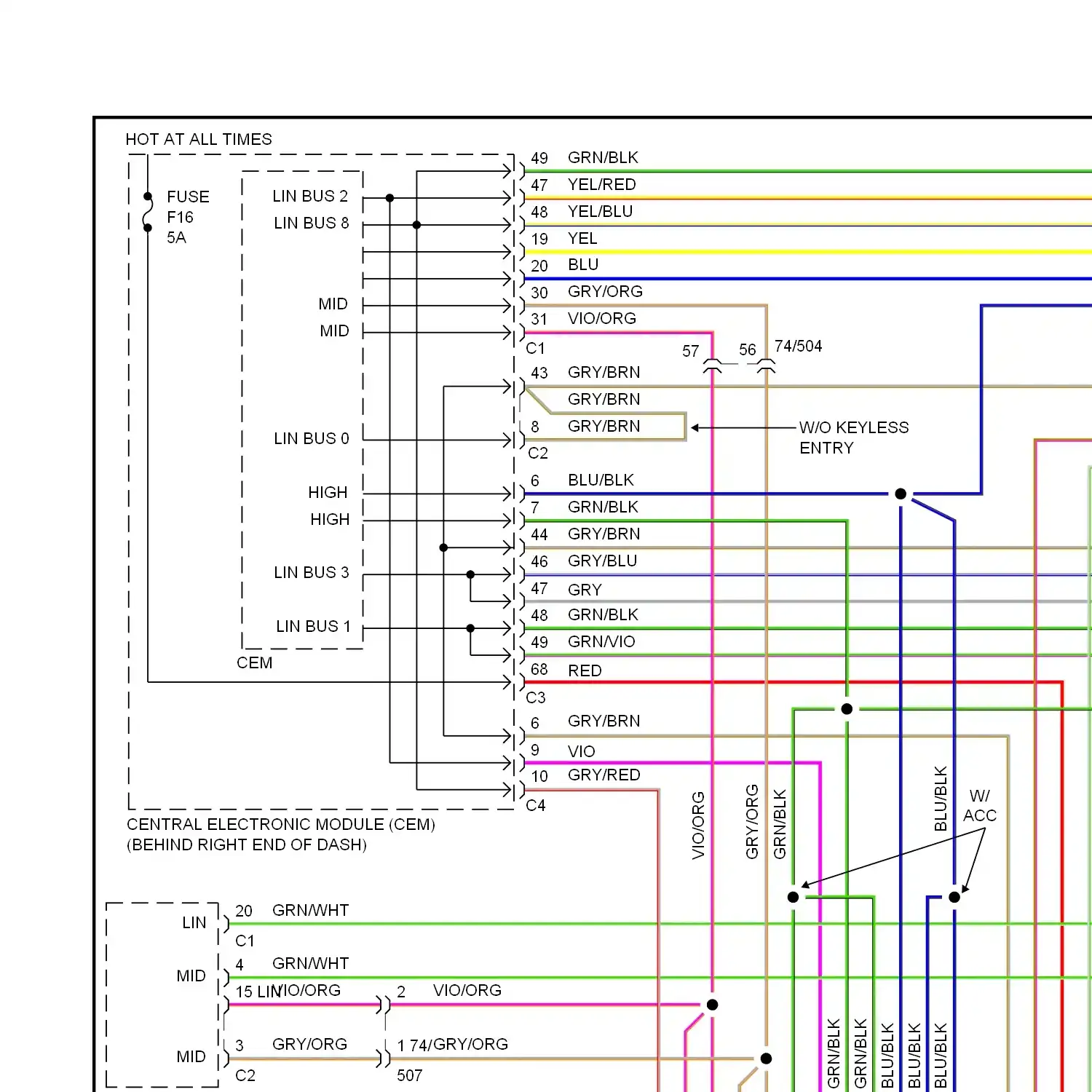The height and width of the screenshot is (1092, 1092).
Task: Click the "507" connector number
Action: tap(409, 1075)
